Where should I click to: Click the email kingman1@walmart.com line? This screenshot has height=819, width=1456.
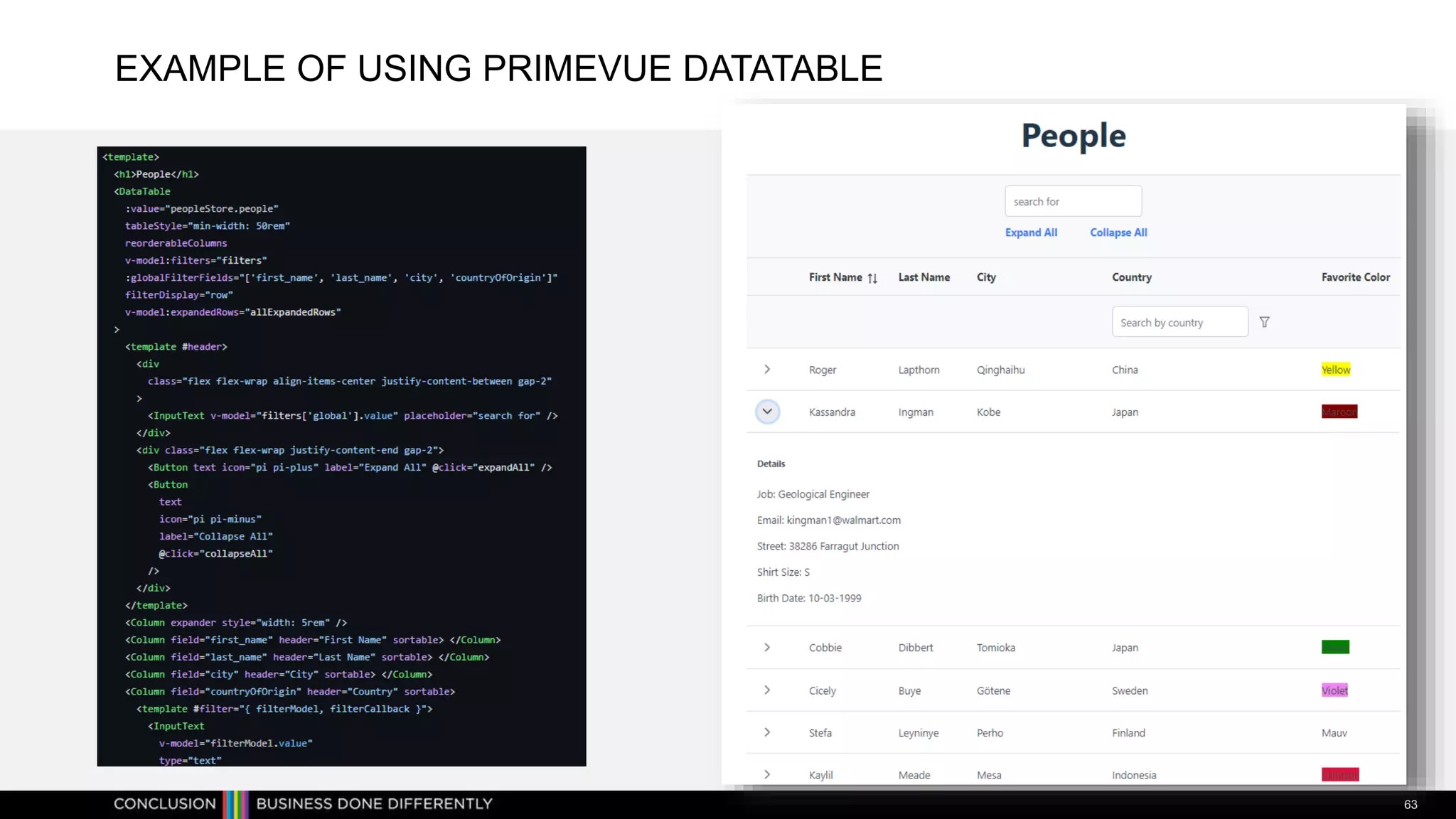click(x=828, y=520)
